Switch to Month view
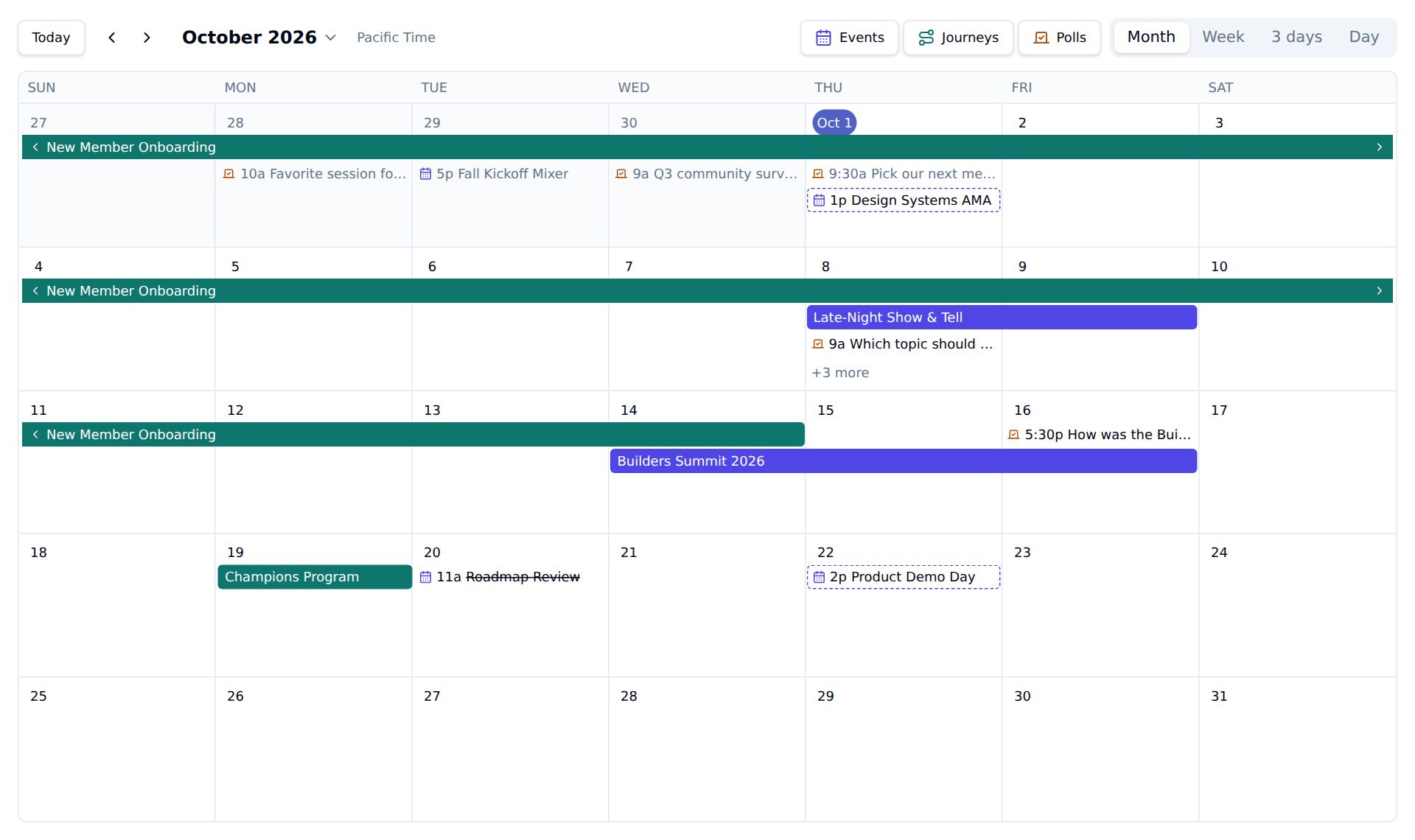The width and height of the screenshot is (1415, 840). 1151,37
